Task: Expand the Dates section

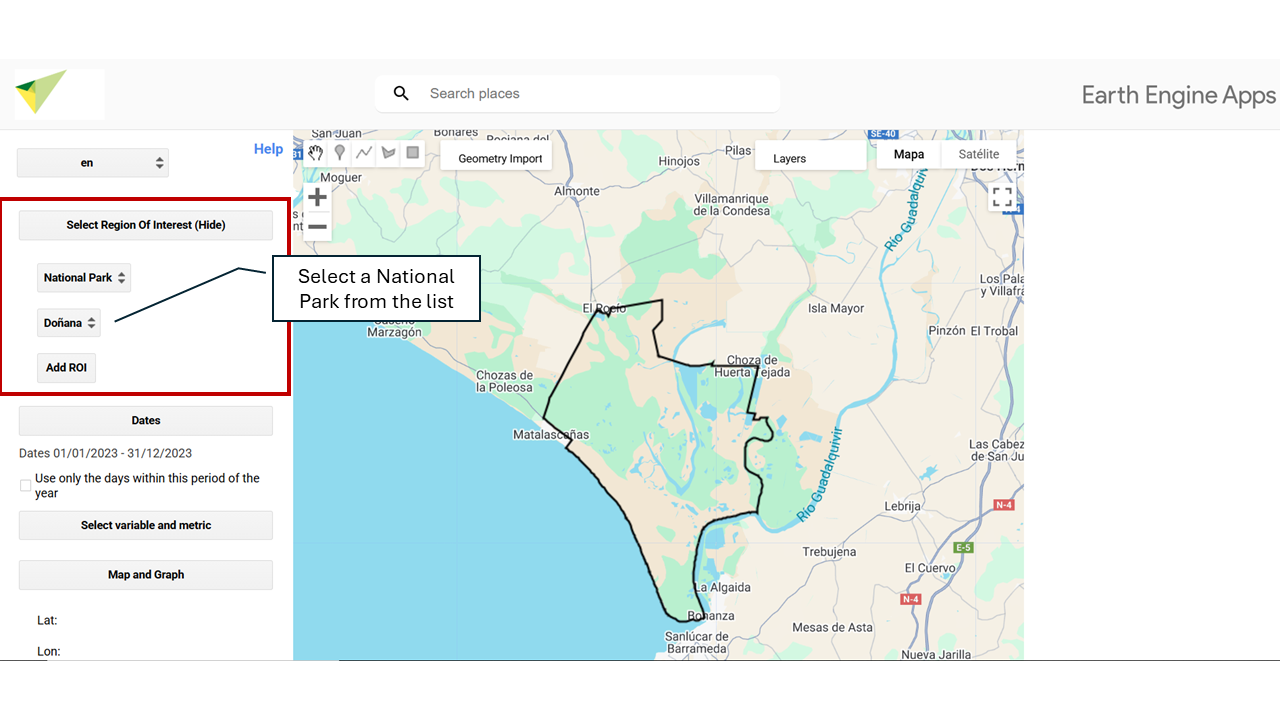Action: (146, 421)
